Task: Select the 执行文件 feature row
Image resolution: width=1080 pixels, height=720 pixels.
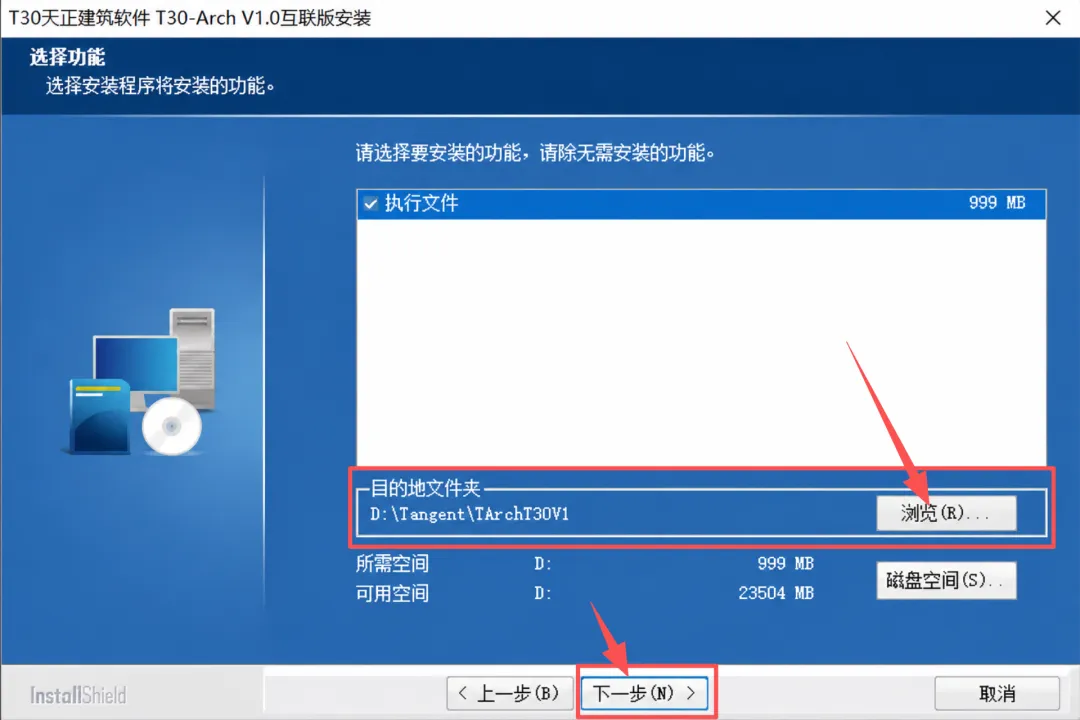Action: click(701, 204)
